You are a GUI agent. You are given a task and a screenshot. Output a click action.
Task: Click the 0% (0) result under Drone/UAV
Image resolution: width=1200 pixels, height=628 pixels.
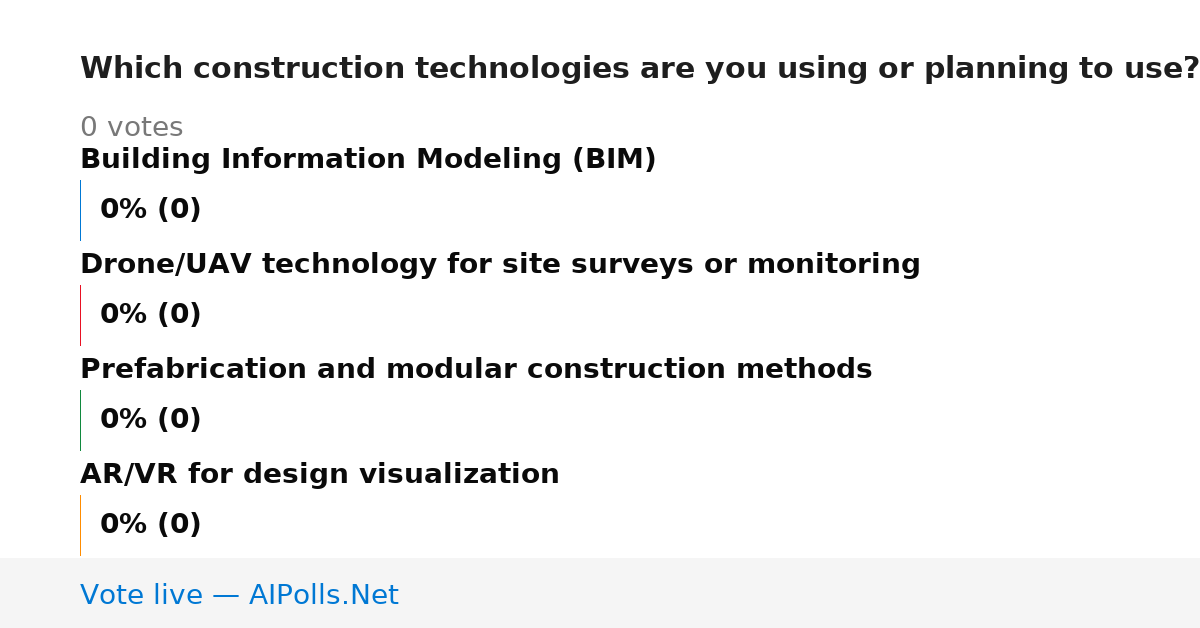click(x=150, y=315)
